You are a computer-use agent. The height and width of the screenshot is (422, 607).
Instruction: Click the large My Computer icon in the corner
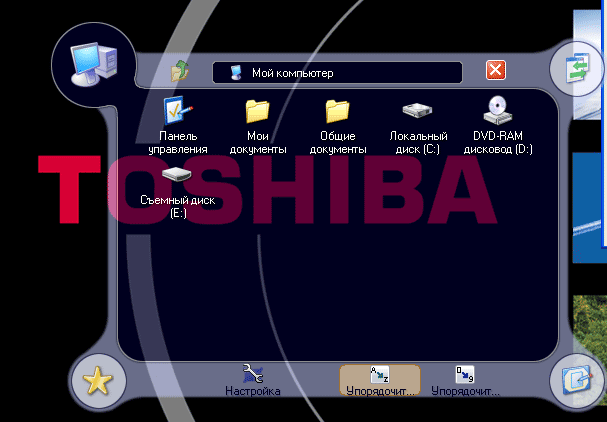pos(93,64)
